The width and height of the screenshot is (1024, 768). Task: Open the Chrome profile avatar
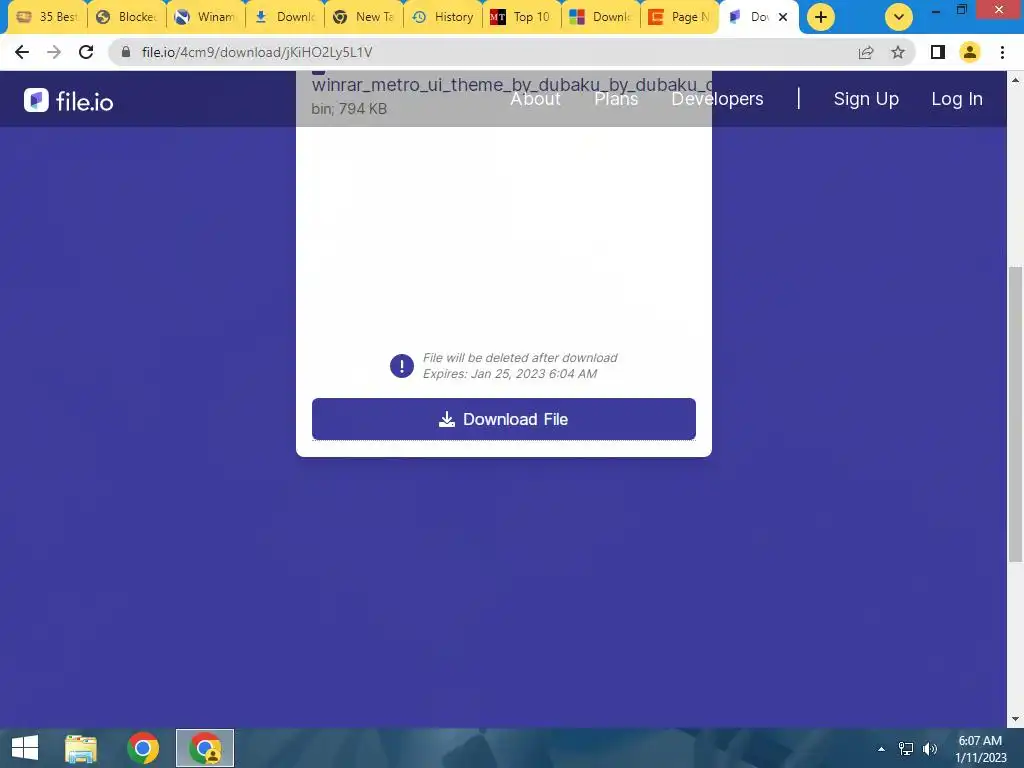tap(970, 52)
